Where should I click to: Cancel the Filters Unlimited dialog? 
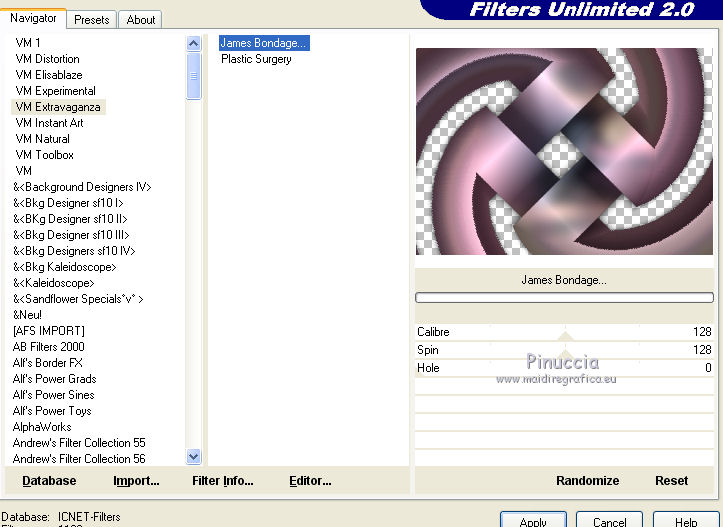pos(609,520)
